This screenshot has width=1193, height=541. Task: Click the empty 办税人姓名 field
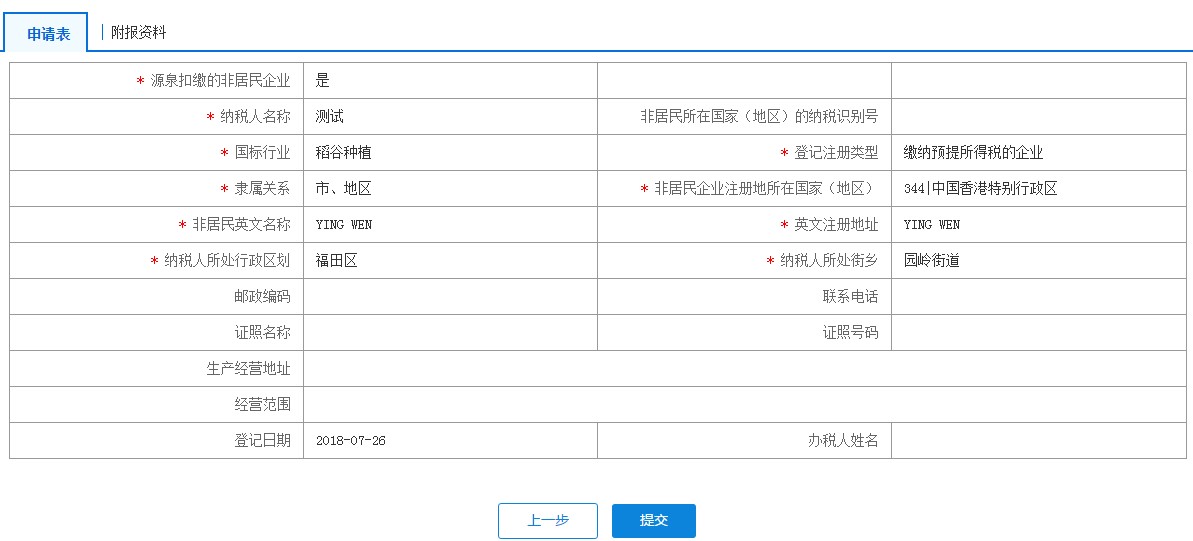point(1038,441)
